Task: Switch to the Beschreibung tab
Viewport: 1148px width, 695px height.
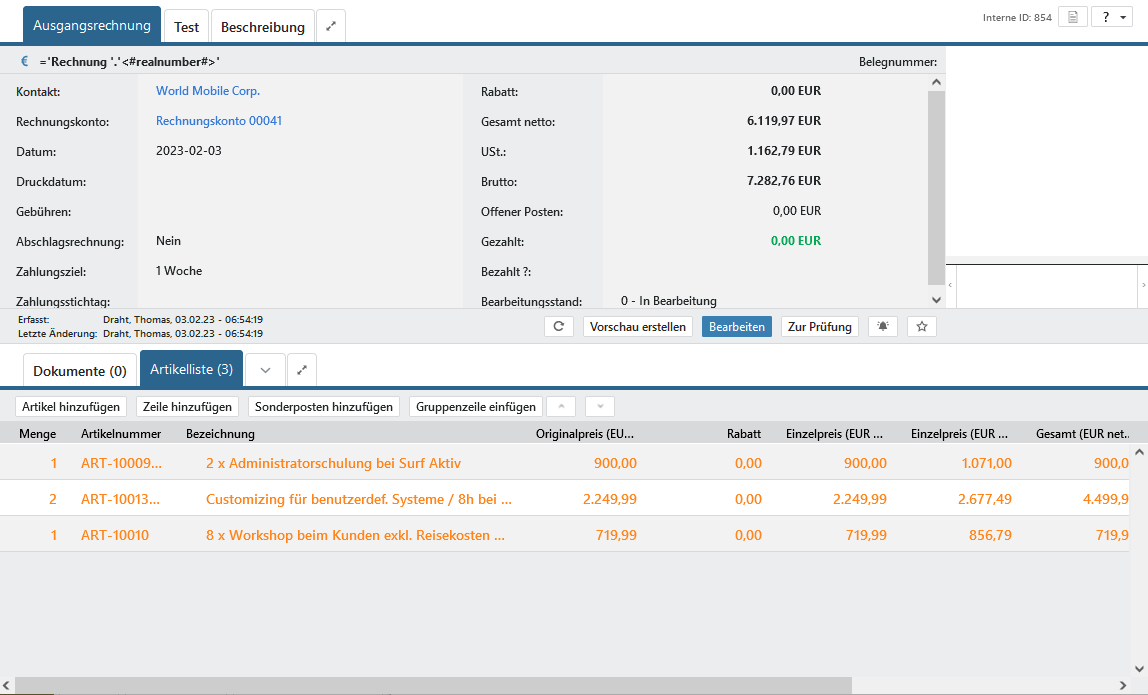Action: coord(262,27)
